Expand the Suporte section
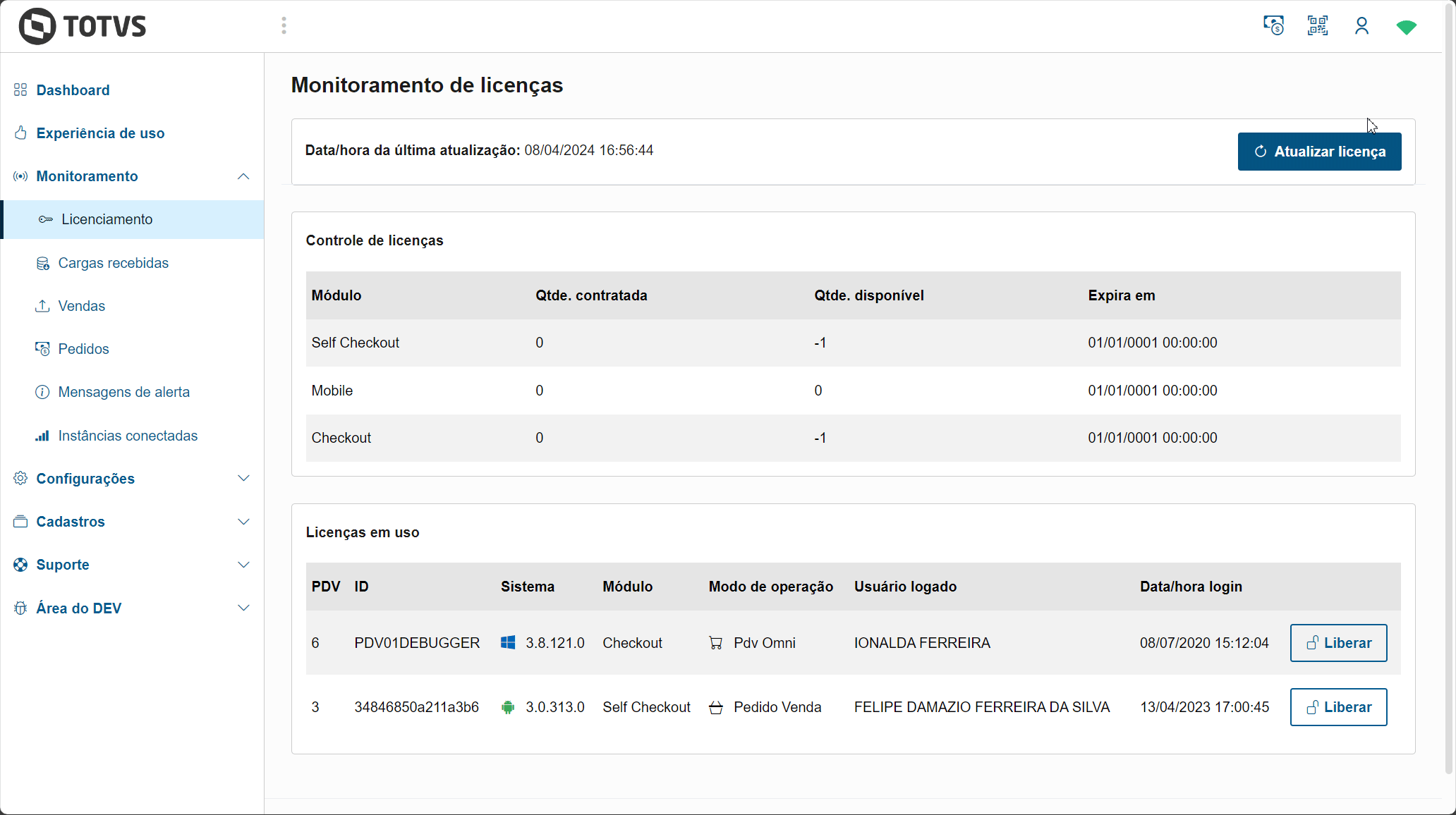The image size is (1456, 815). (x=243, y=565)
